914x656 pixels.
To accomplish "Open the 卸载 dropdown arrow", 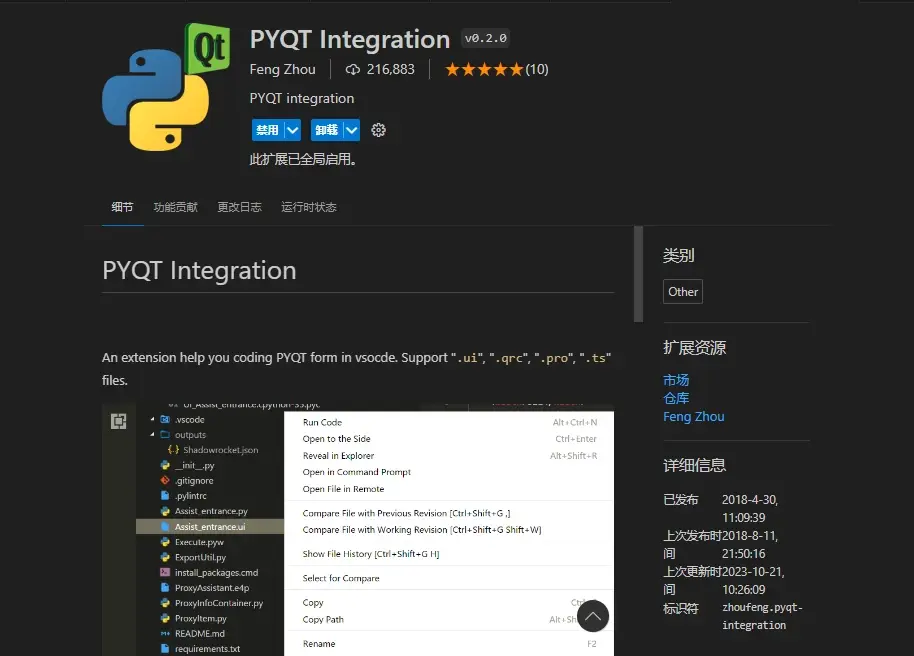I will click(351, 130).
